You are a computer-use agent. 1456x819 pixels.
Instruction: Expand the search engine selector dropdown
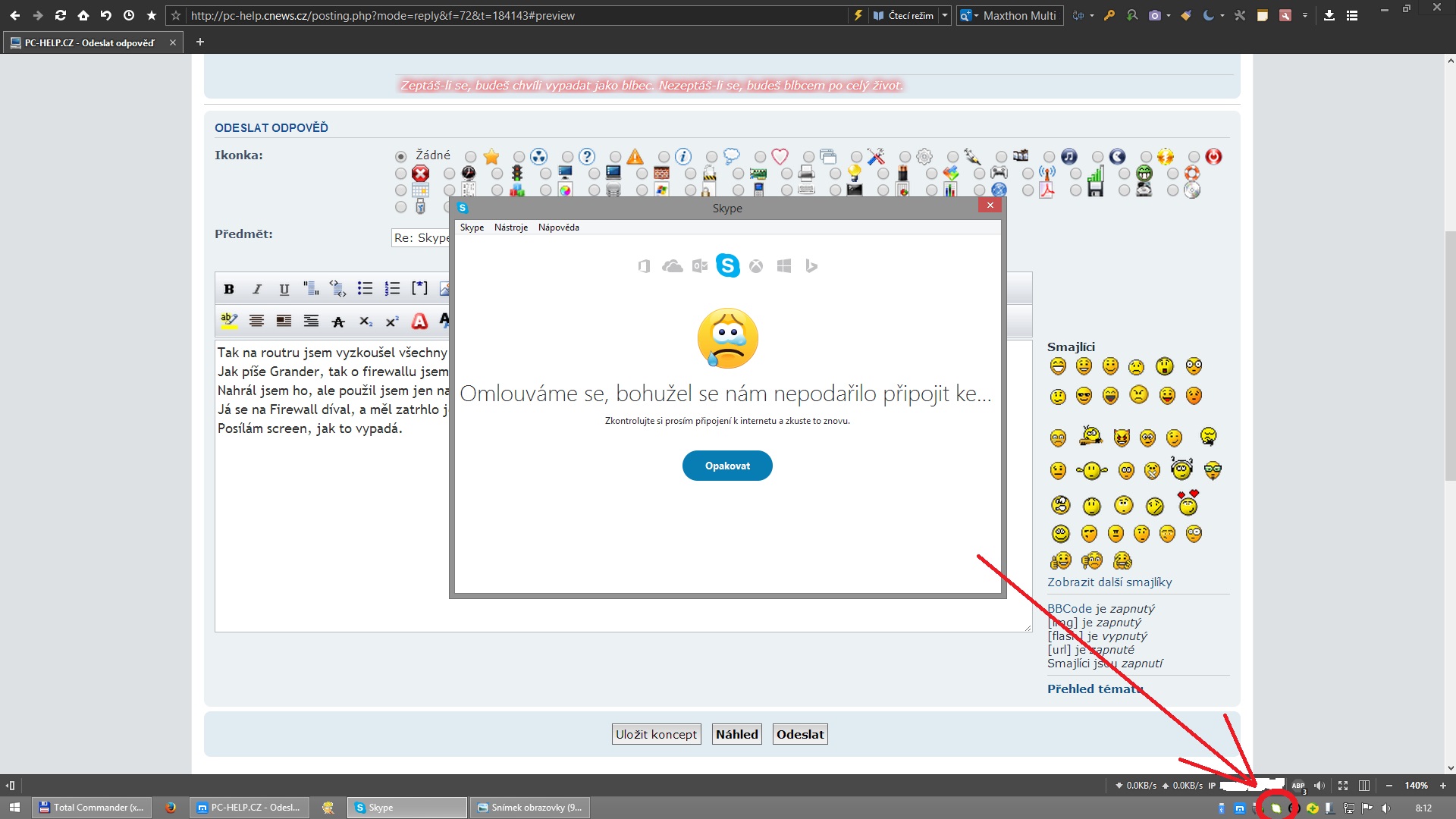tap(976, 15)
